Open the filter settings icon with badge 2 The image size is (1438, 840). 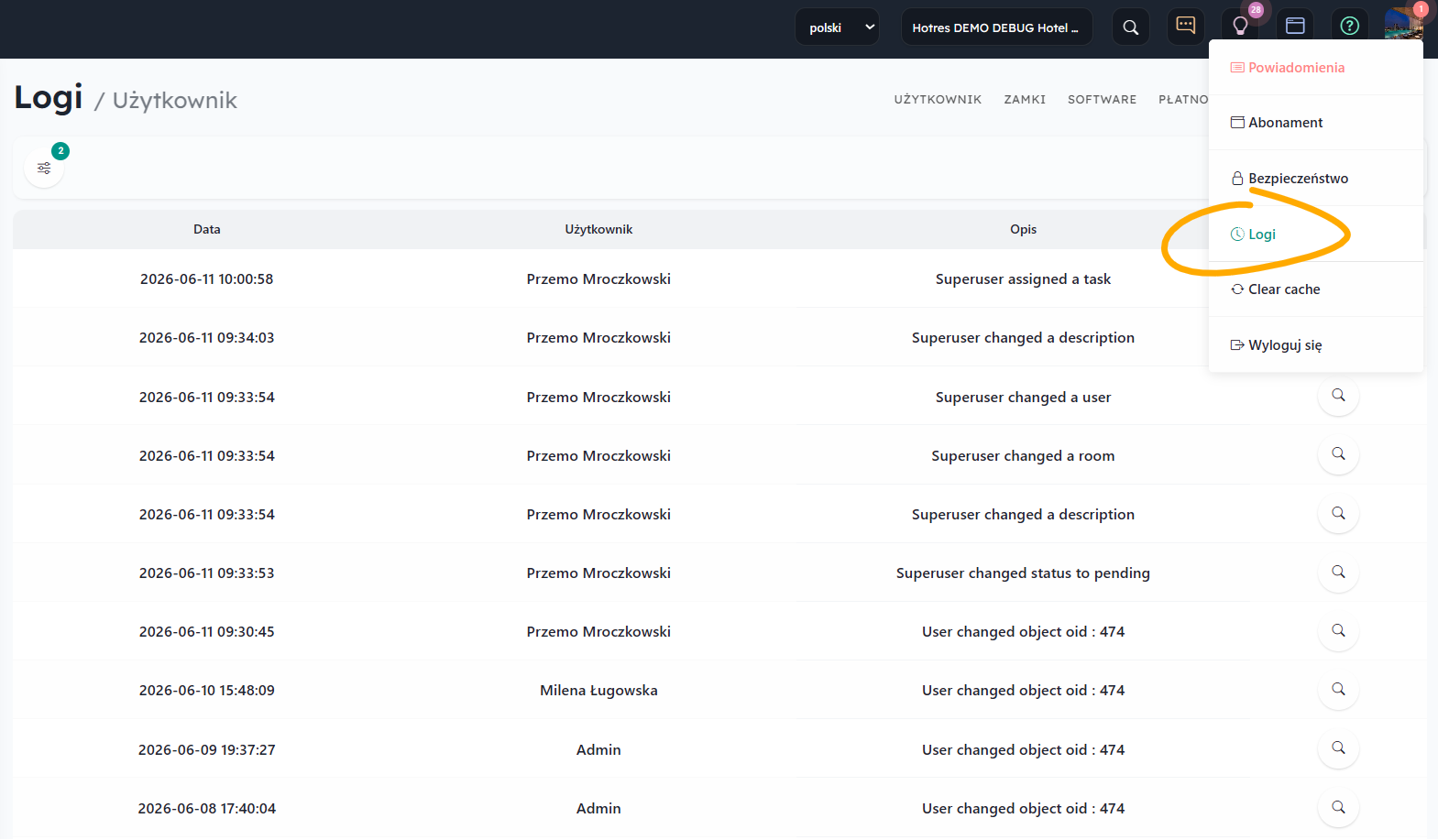(44, 168)
